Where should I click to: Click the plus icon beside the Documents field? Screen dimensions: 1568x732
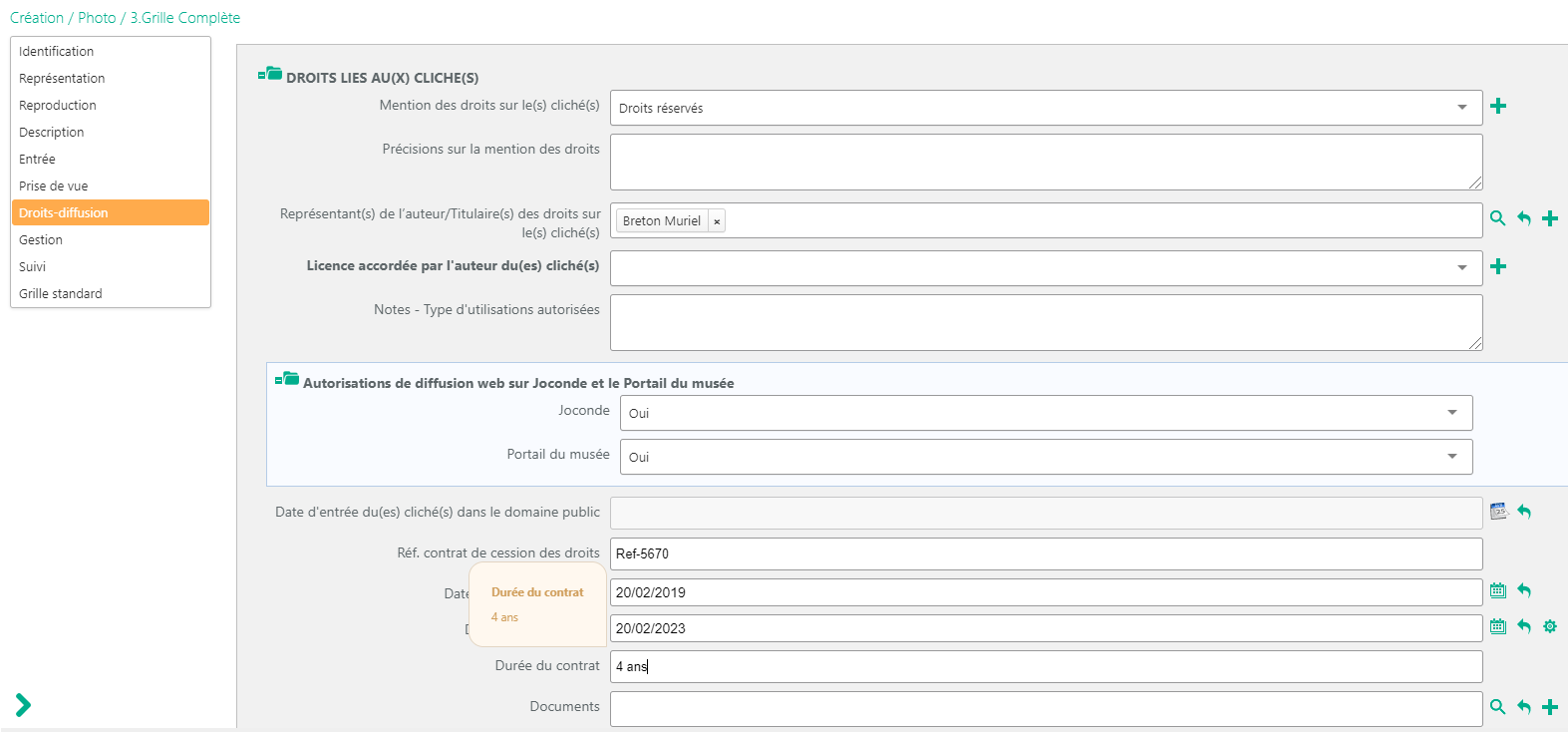click(1550, 707)
